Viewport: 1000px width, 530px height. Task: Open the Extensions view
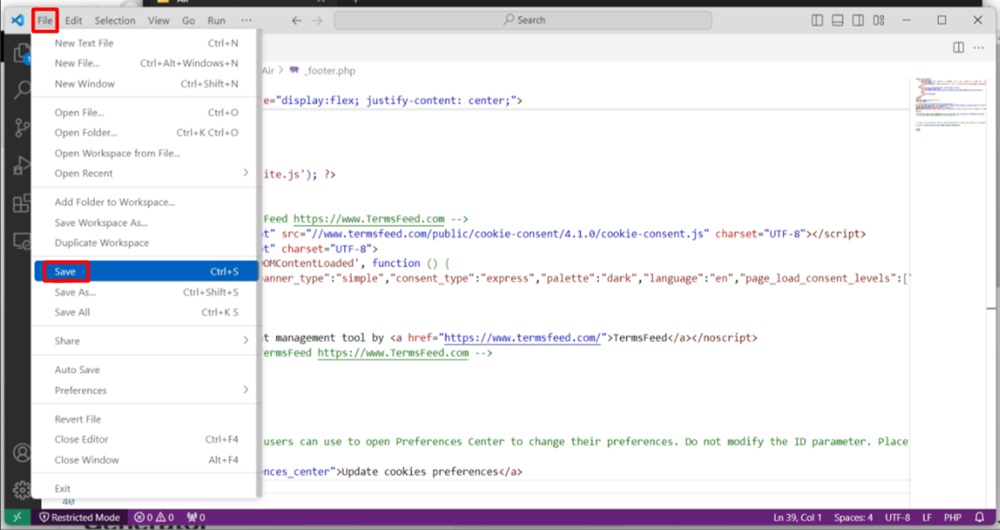[x=22, y=203]
